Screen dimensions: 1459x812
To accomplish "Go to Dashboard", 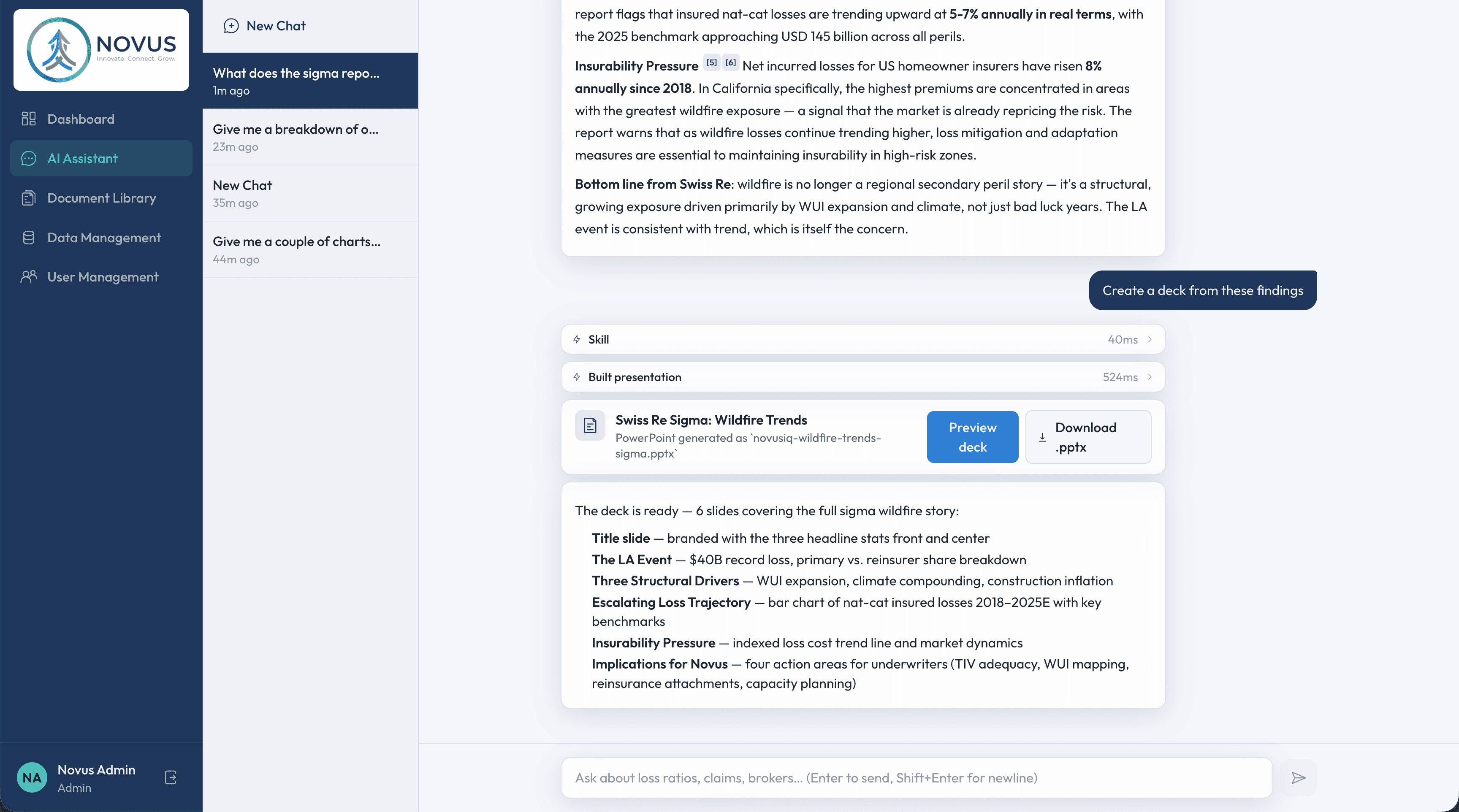I will pyautogui.click(x=101, y=119).
